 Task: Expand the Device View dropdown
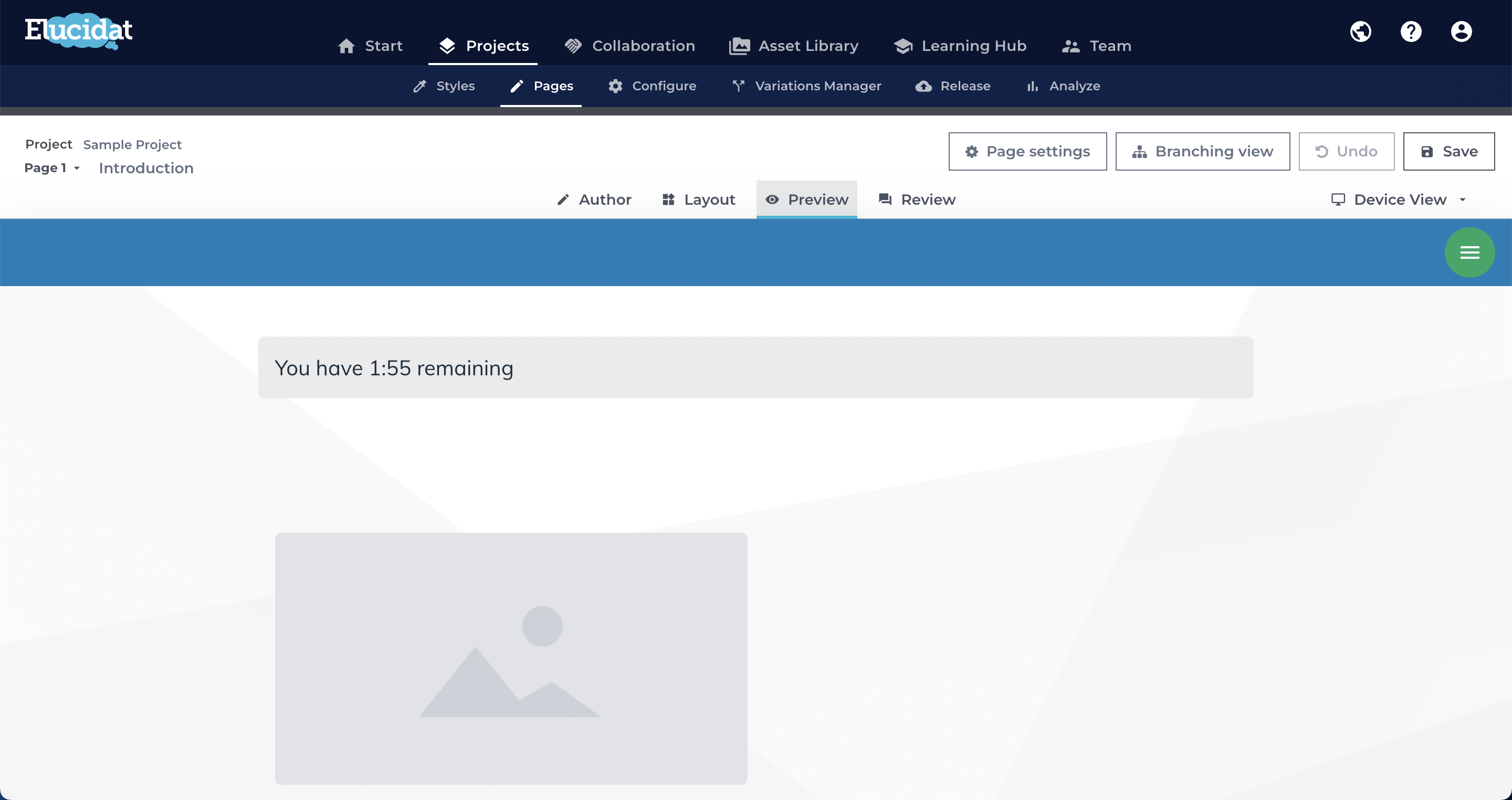(1399, 199)
